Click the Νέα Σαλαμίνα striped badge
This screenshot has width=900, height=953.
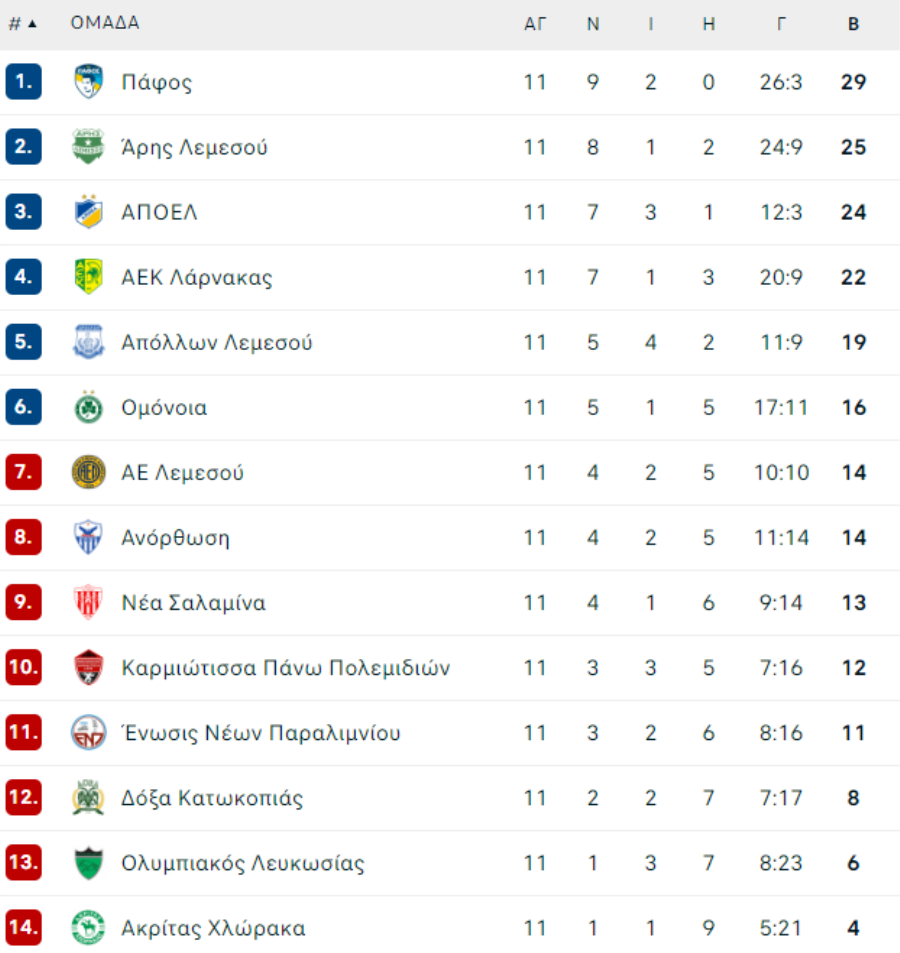88,602
